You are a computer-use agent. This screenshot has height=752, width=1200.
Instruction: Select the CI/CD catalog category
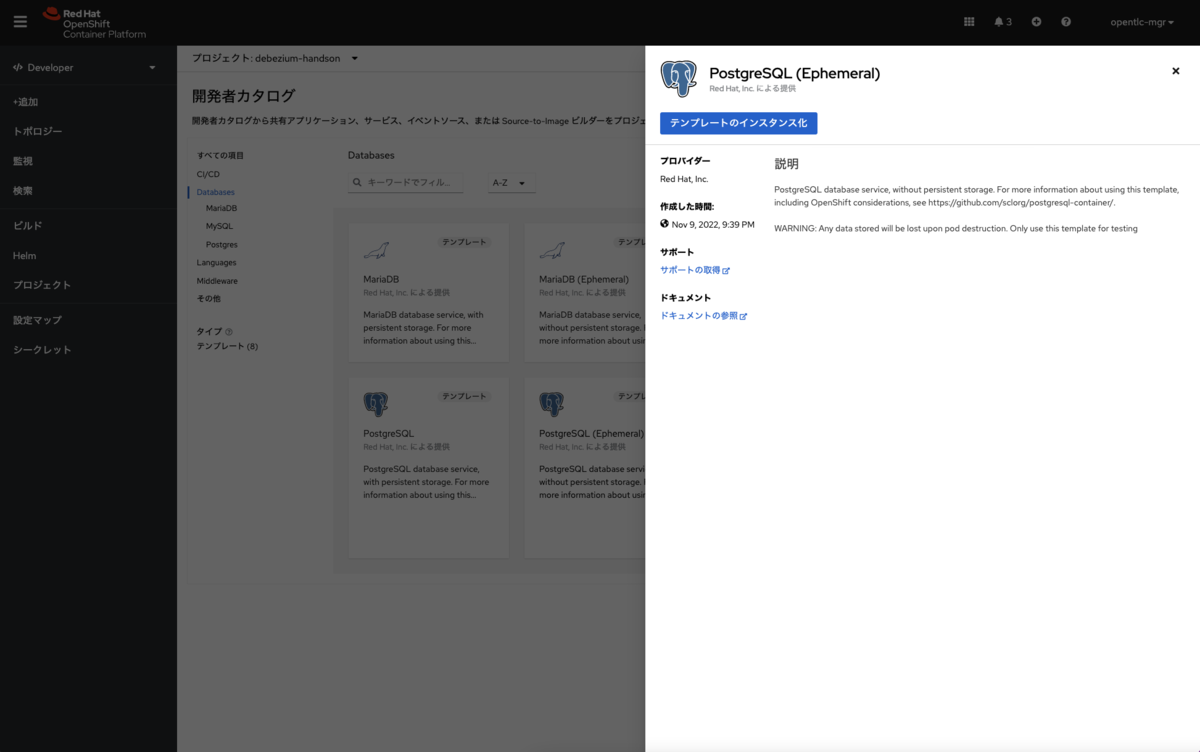point(208,174)
